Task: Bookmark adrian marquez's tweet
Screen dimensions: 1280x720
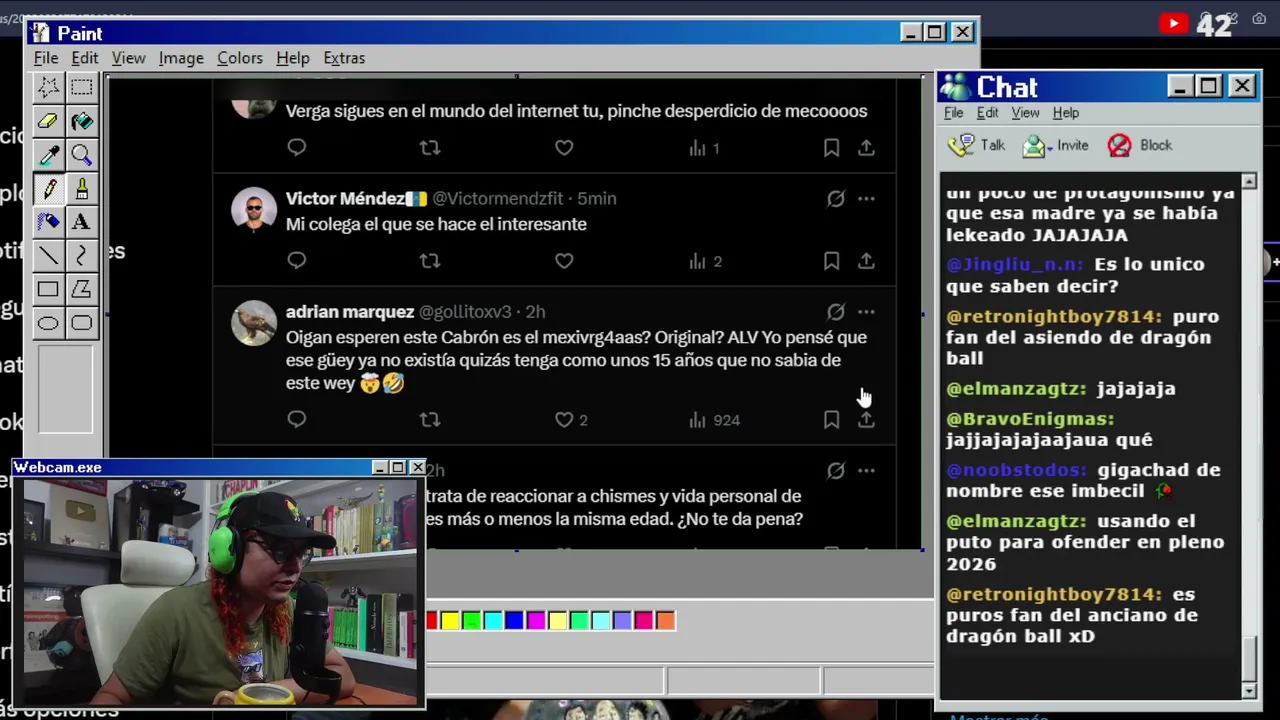Action: tap(831, 420)
